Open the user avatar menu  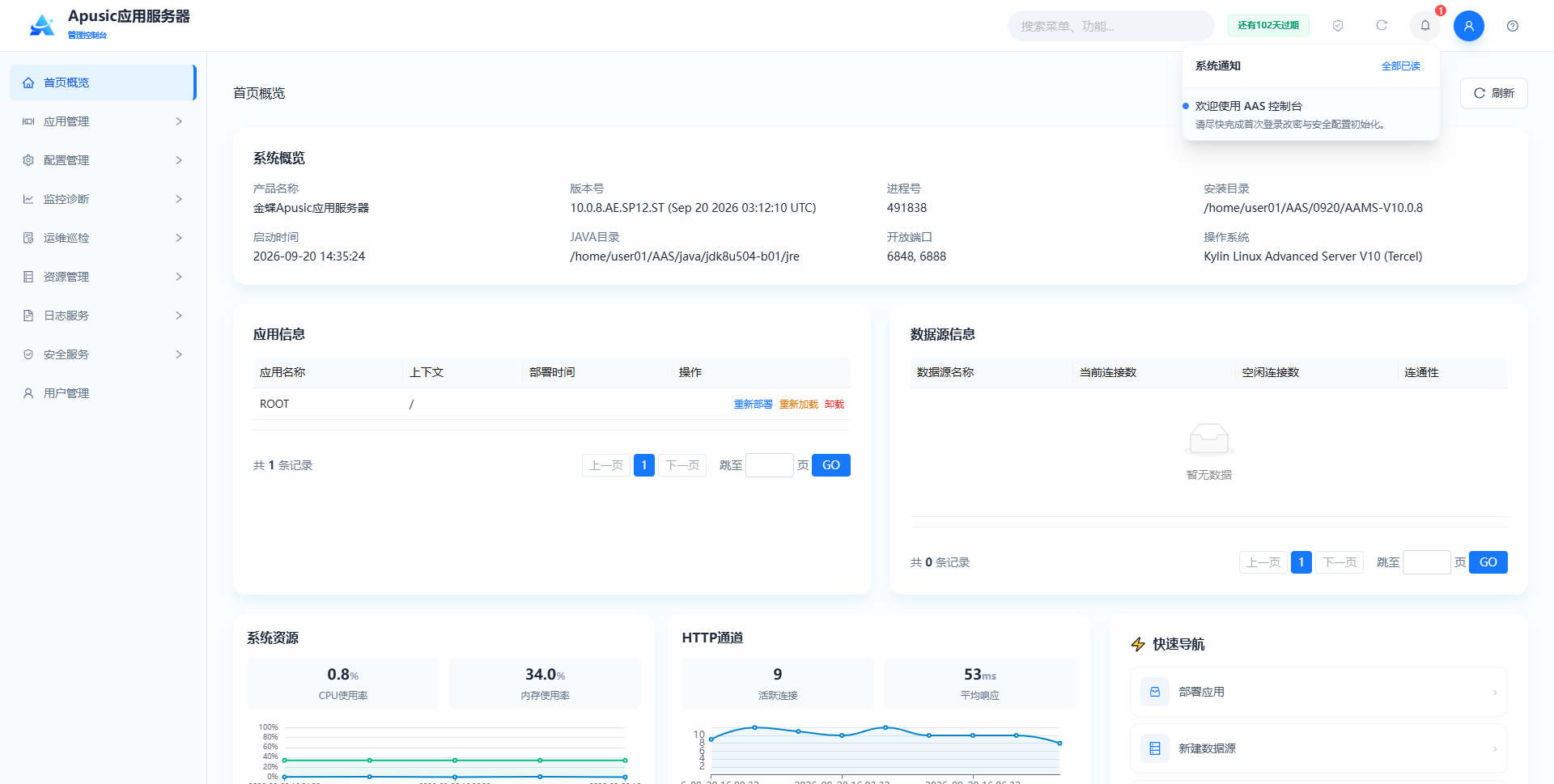1468,26
